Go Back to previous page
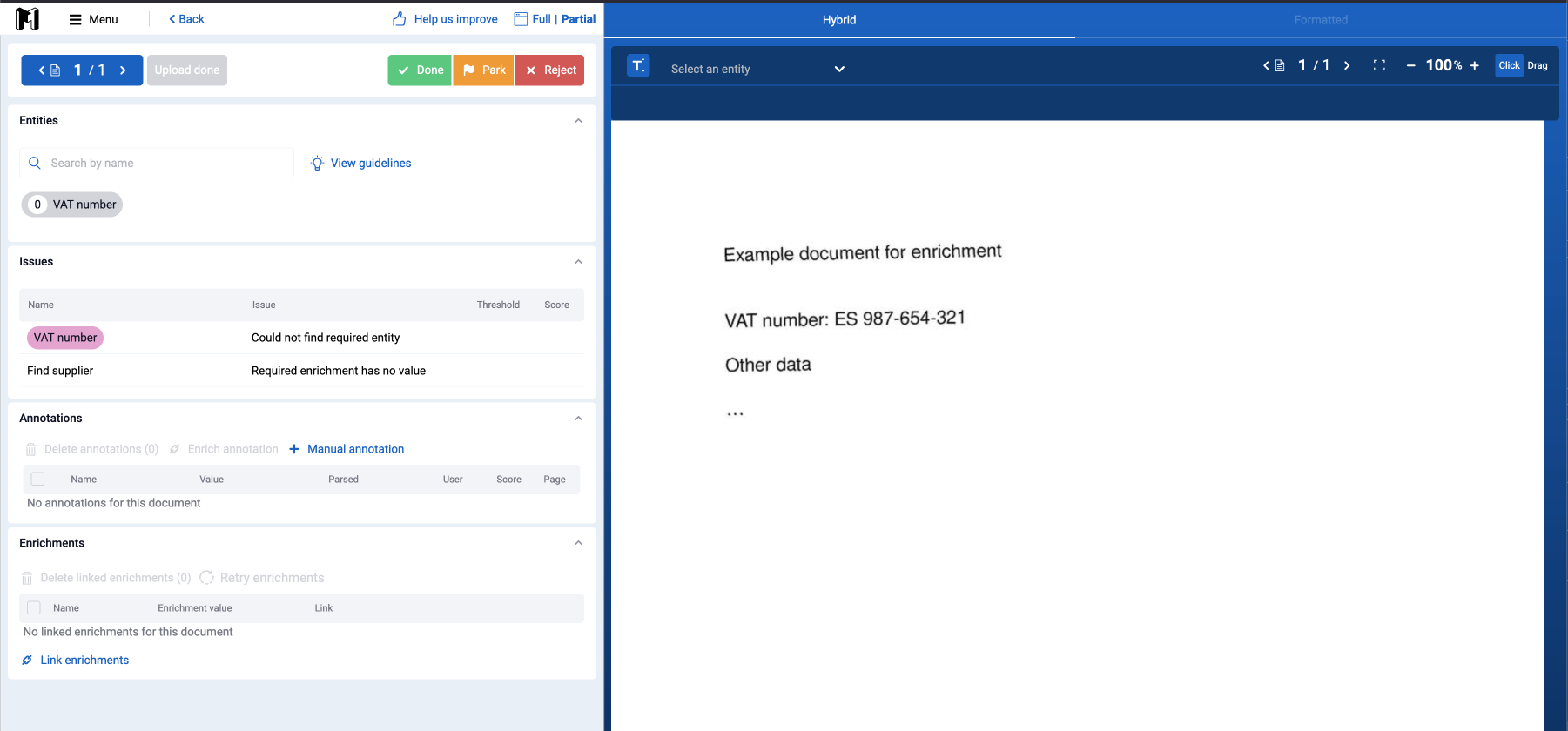The image size is (1568, 731). tap(186, 19)
